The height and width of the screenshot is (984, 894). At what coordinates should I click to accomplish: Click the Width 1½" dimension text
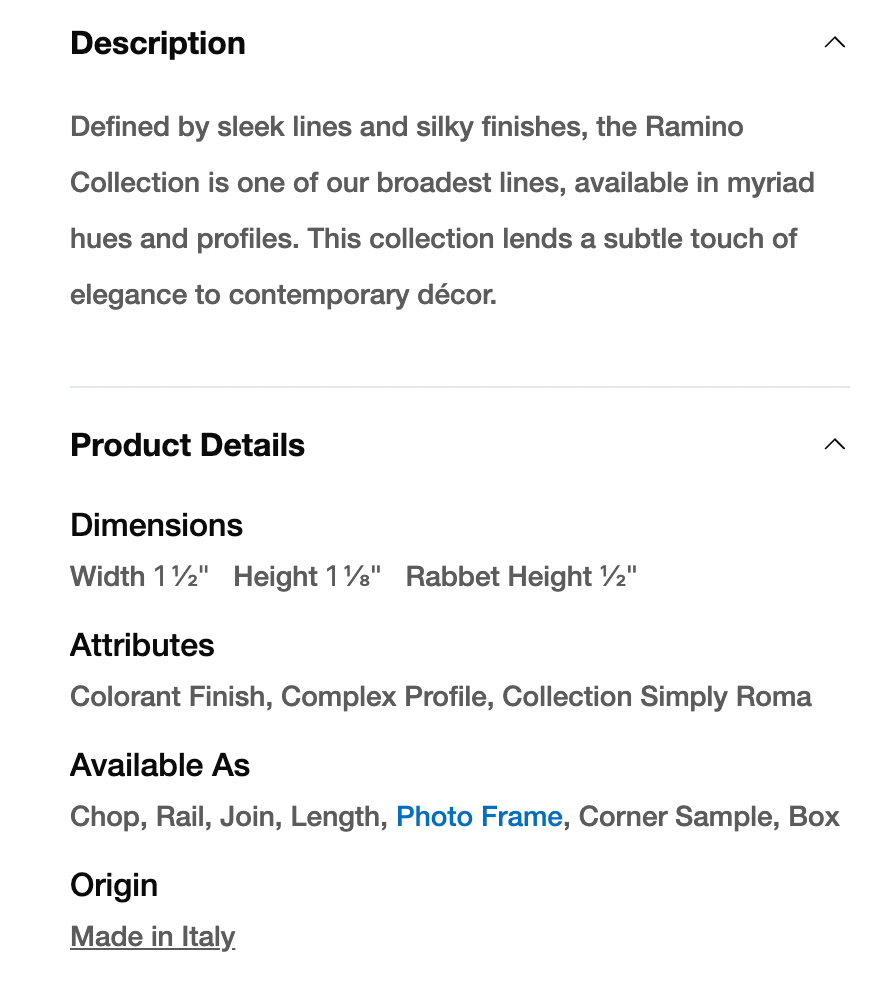pyautogui.click(x=139, y=577)
